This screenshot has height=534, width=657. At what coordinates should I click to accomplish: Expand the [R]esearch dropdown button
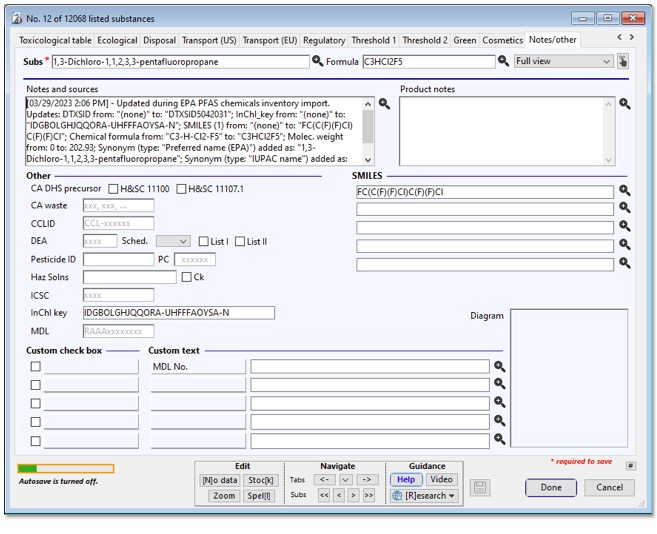pyautogui.click(x=424, y=496)
